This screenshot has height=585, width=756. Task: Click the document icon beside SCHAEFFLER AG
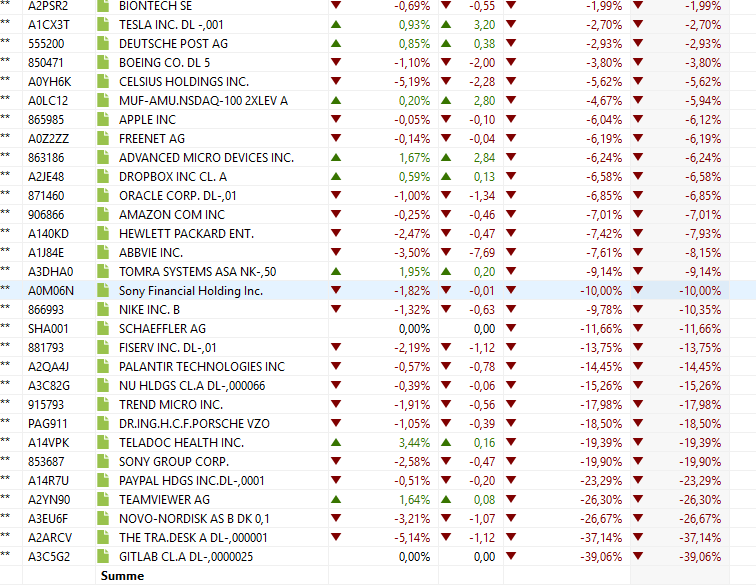[x=103, y=328]
